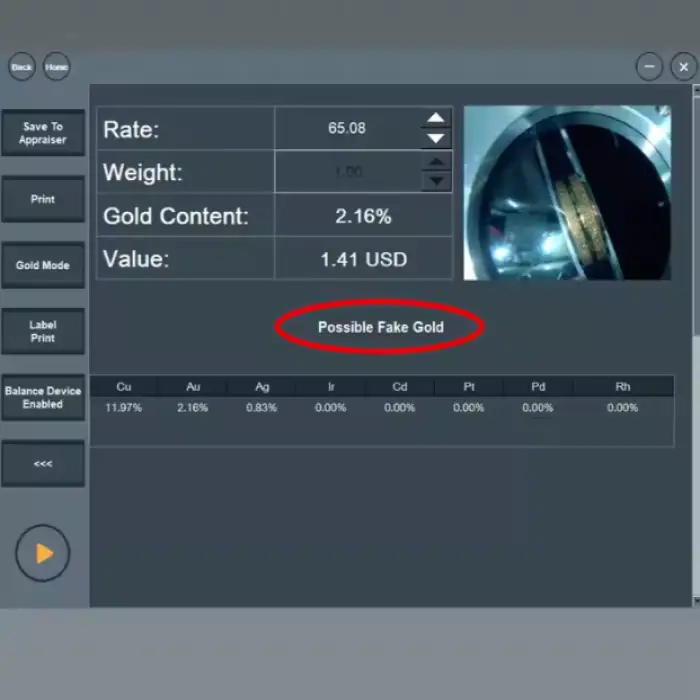Save results to Appraiser
Screen dimensions: 700x700
tap(43, 133)
